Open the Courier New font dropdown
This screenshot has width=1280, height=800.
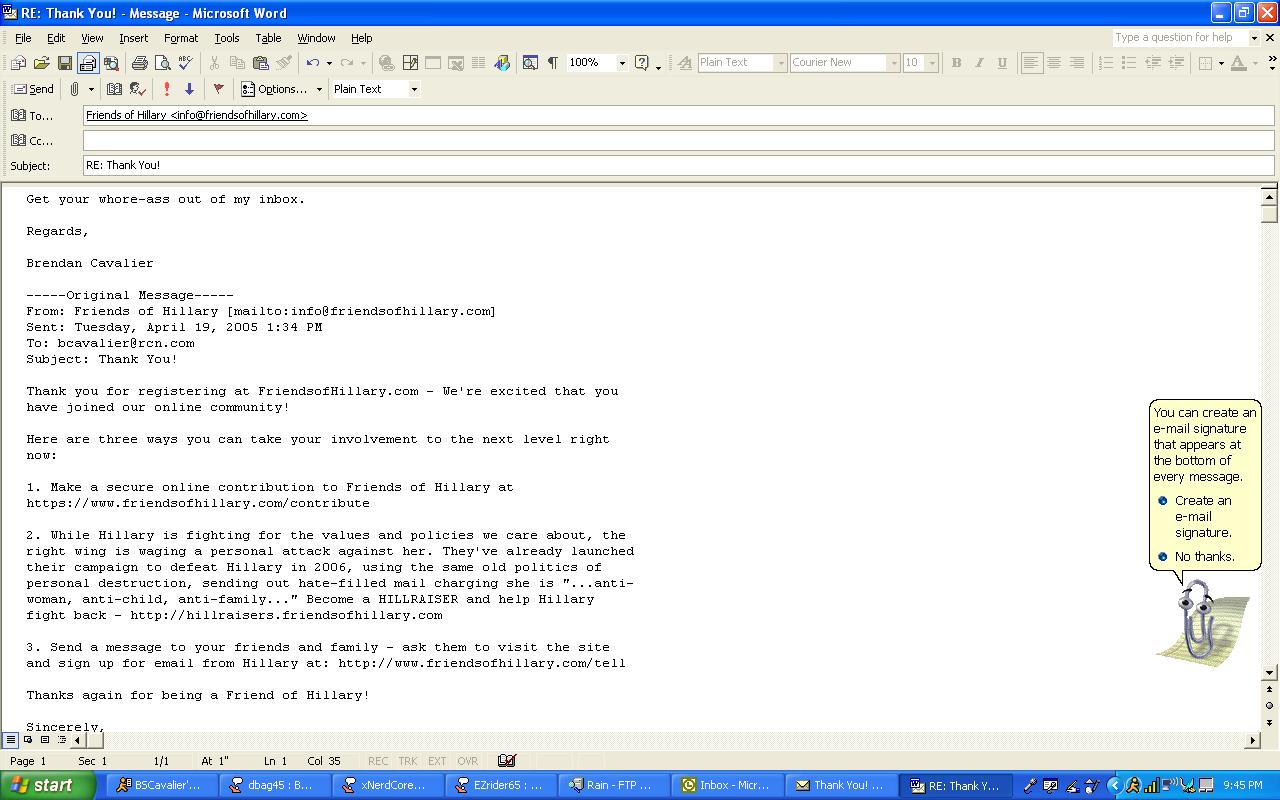pos(894,63)
